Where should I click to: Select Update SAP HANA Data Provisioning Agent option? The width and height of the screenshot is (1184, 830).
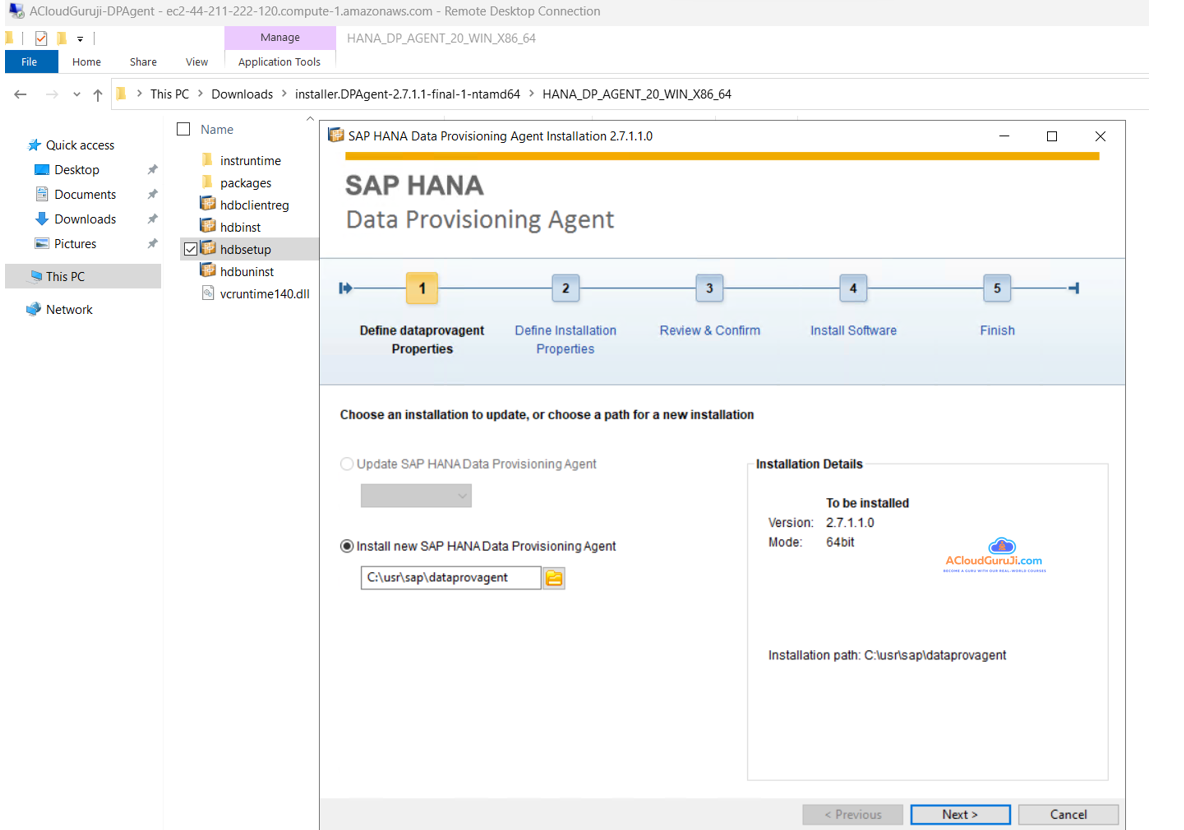point(347,464)
